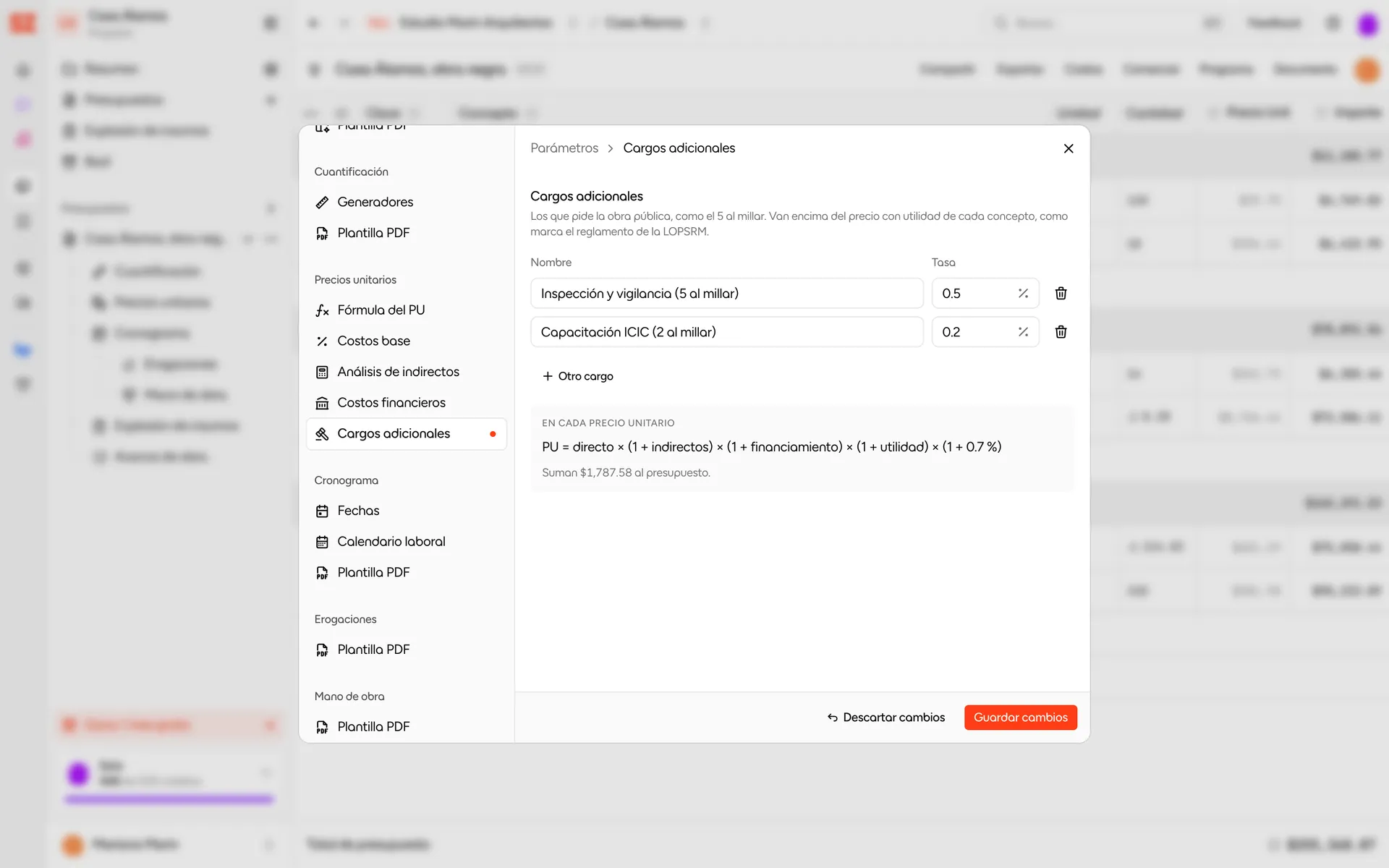Click the Descartar cambios undo arrow icon
1389x868 pixels.
[x=833, y=718]
